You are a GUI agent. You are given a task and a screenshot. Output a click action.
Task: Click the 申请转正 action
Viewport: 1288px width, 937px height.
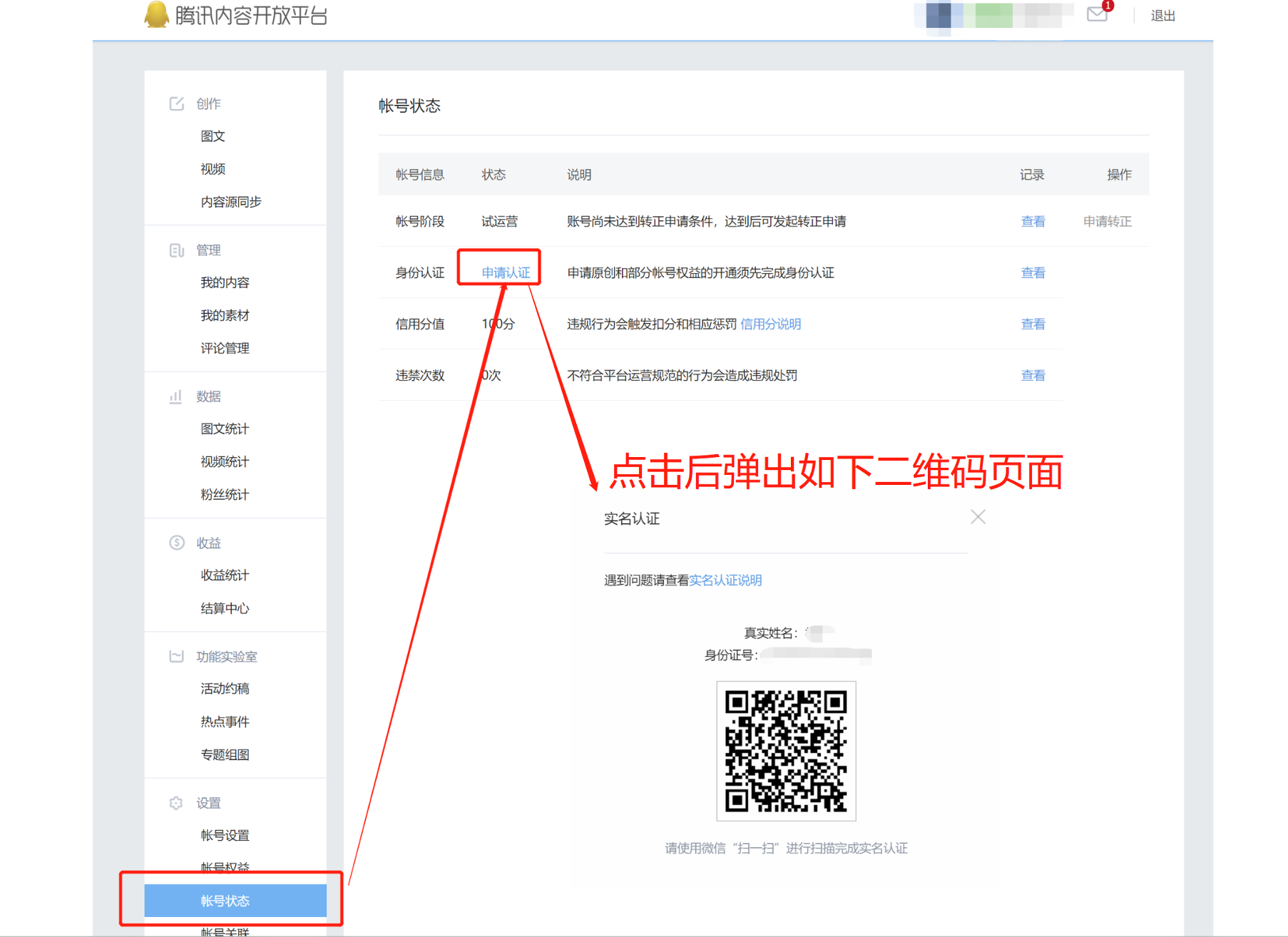coord(1107,221)
